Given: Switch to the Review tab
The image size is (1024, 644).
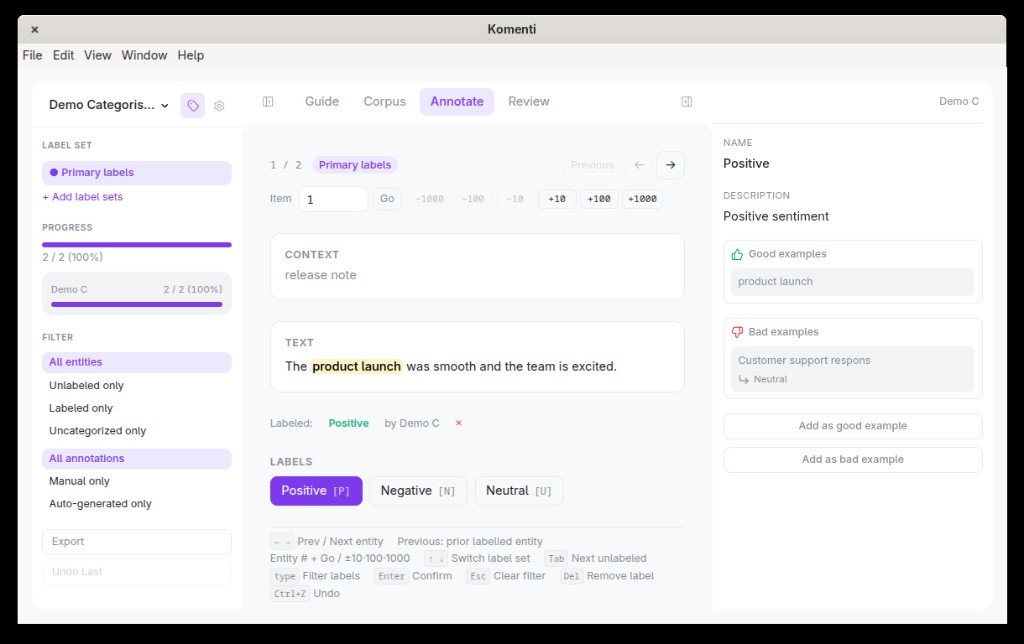Looking at the screenshot, I should 529,102.
